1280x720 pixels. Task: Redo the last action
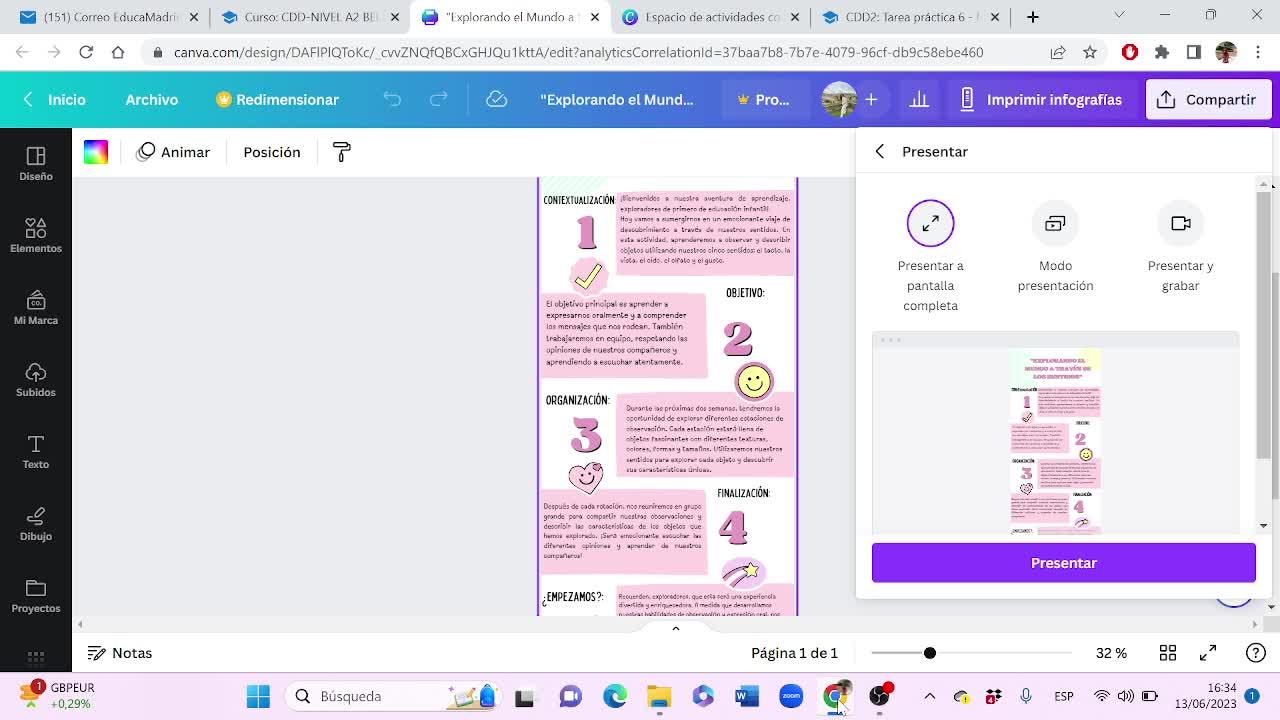438,99
